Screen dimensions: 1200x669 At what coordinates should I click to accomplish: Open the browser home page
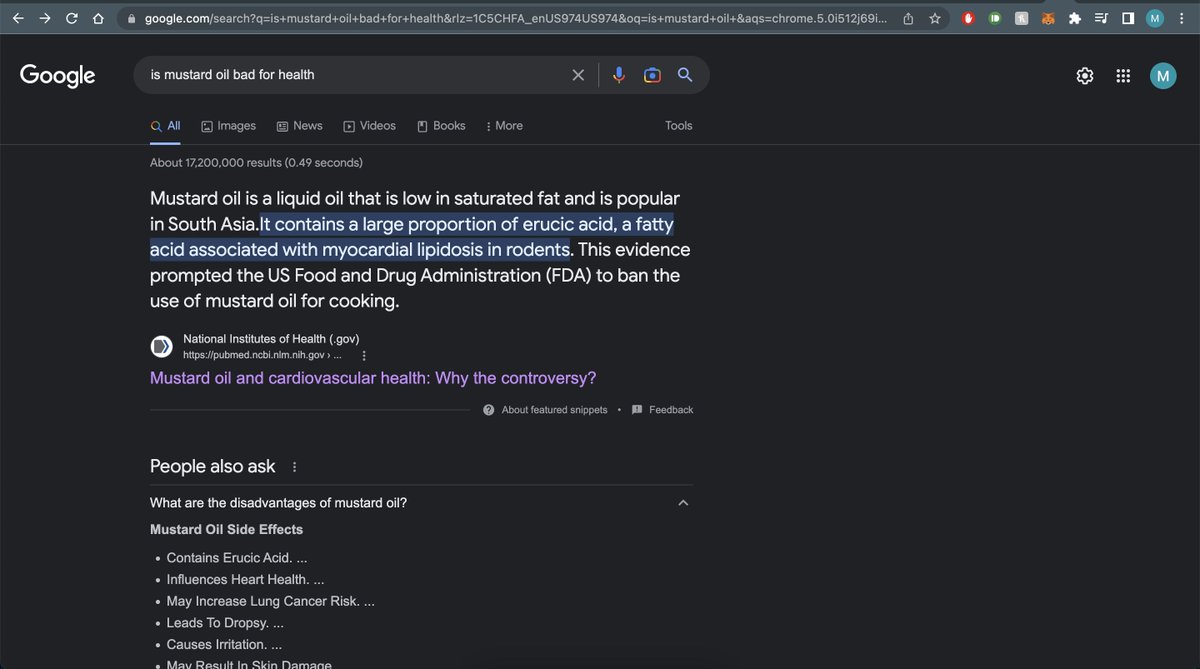point(97,19)
